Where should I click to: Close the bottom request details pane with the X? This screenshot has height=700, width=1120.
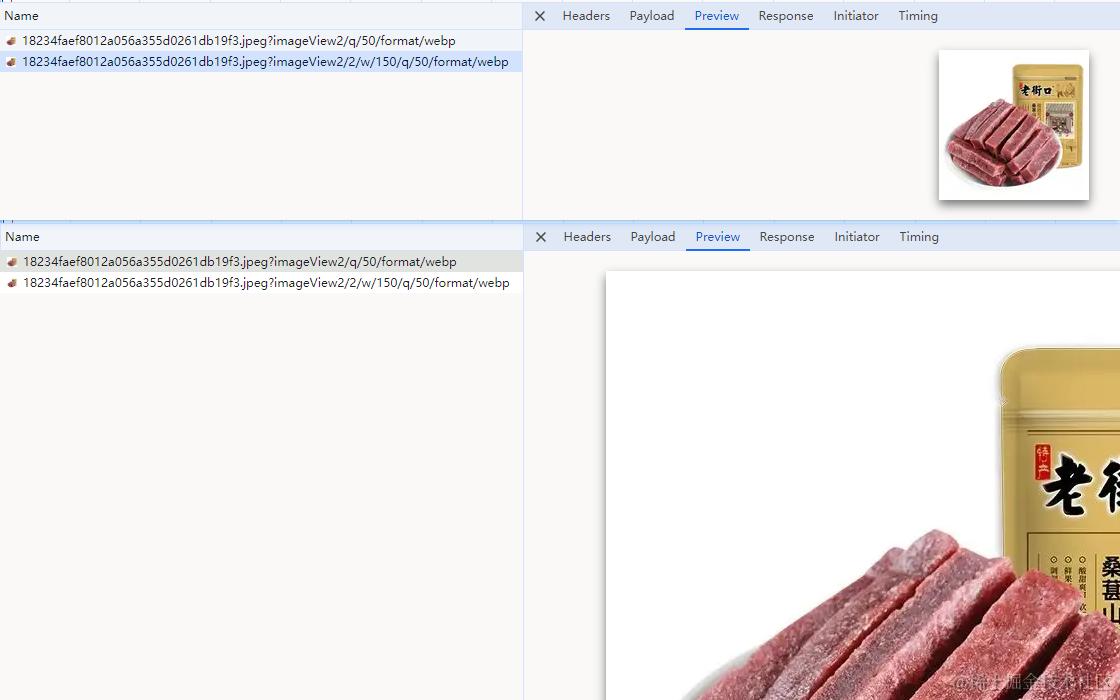[540, 236]
